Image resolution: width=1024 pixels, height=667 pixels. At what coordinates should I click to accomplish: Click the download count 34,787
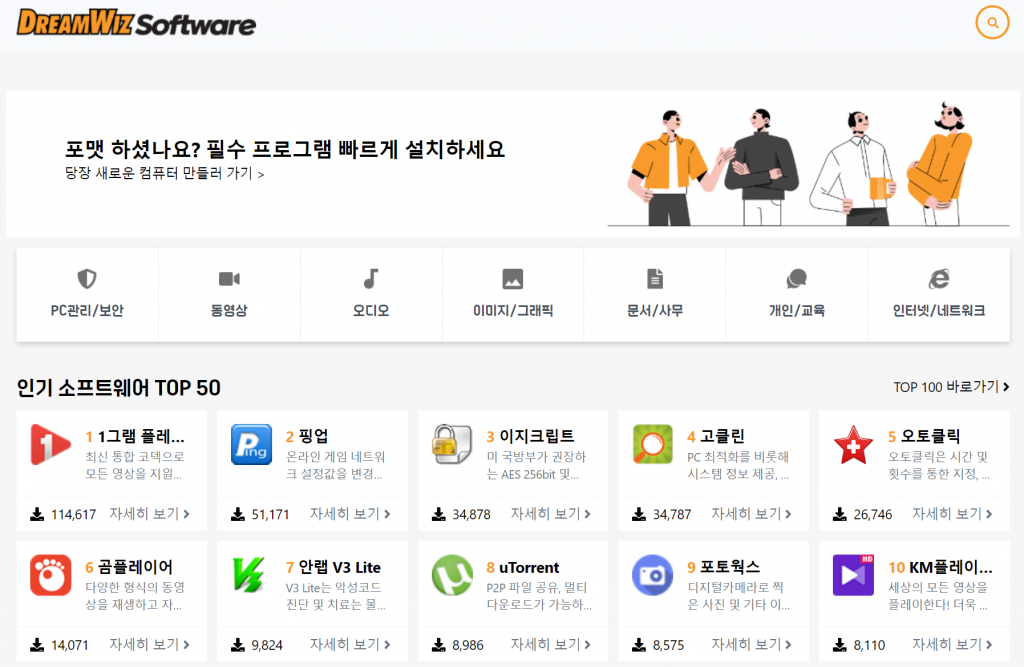[x=672, y=515]
